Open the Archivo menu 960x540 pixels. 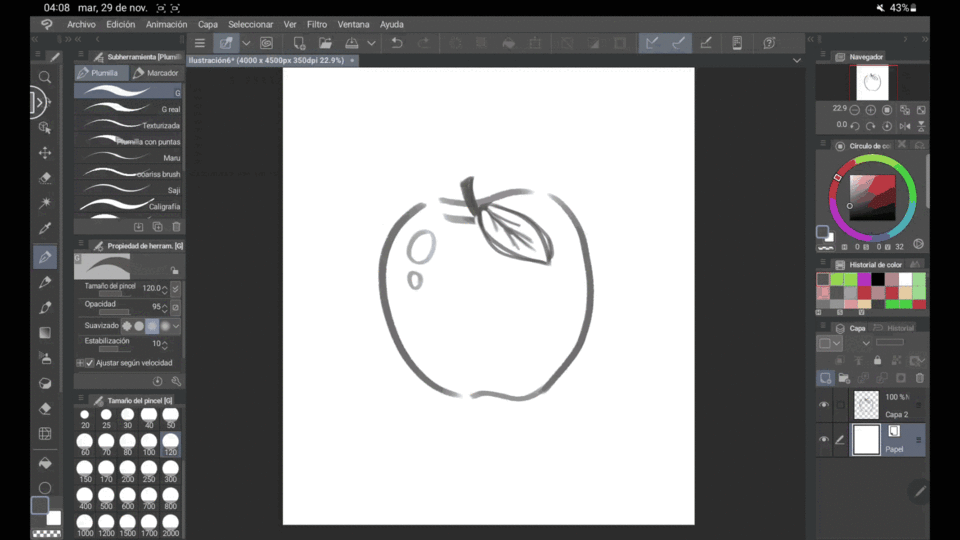[81, 24]
